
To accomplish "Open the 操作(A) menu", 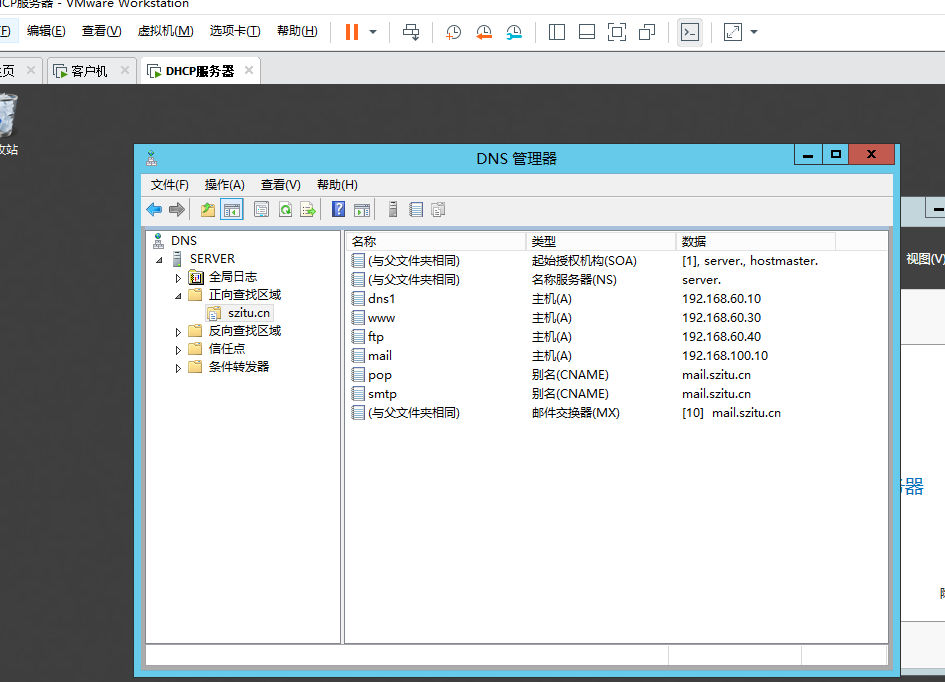I will click(225, 184).
